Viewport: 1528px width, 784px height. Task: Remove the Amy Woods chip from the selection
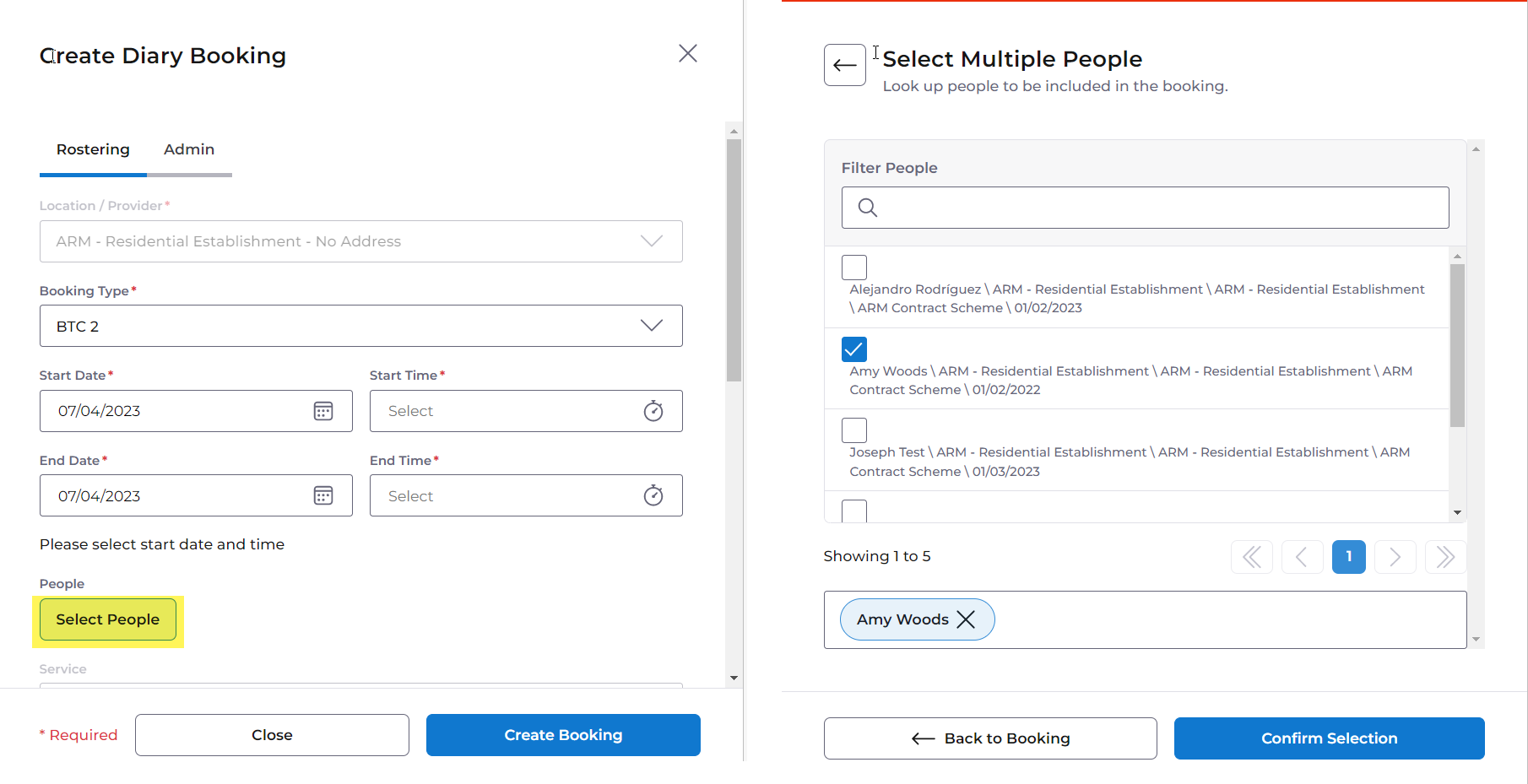pos(966,619)
